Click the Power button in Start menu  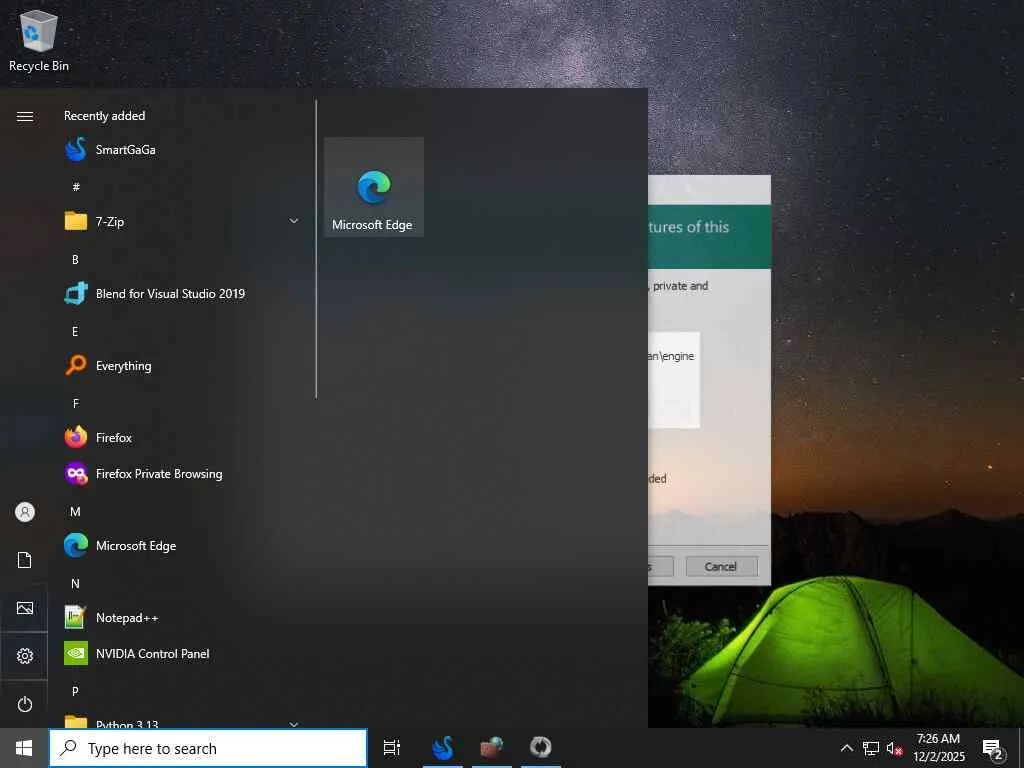coord(25,704)
